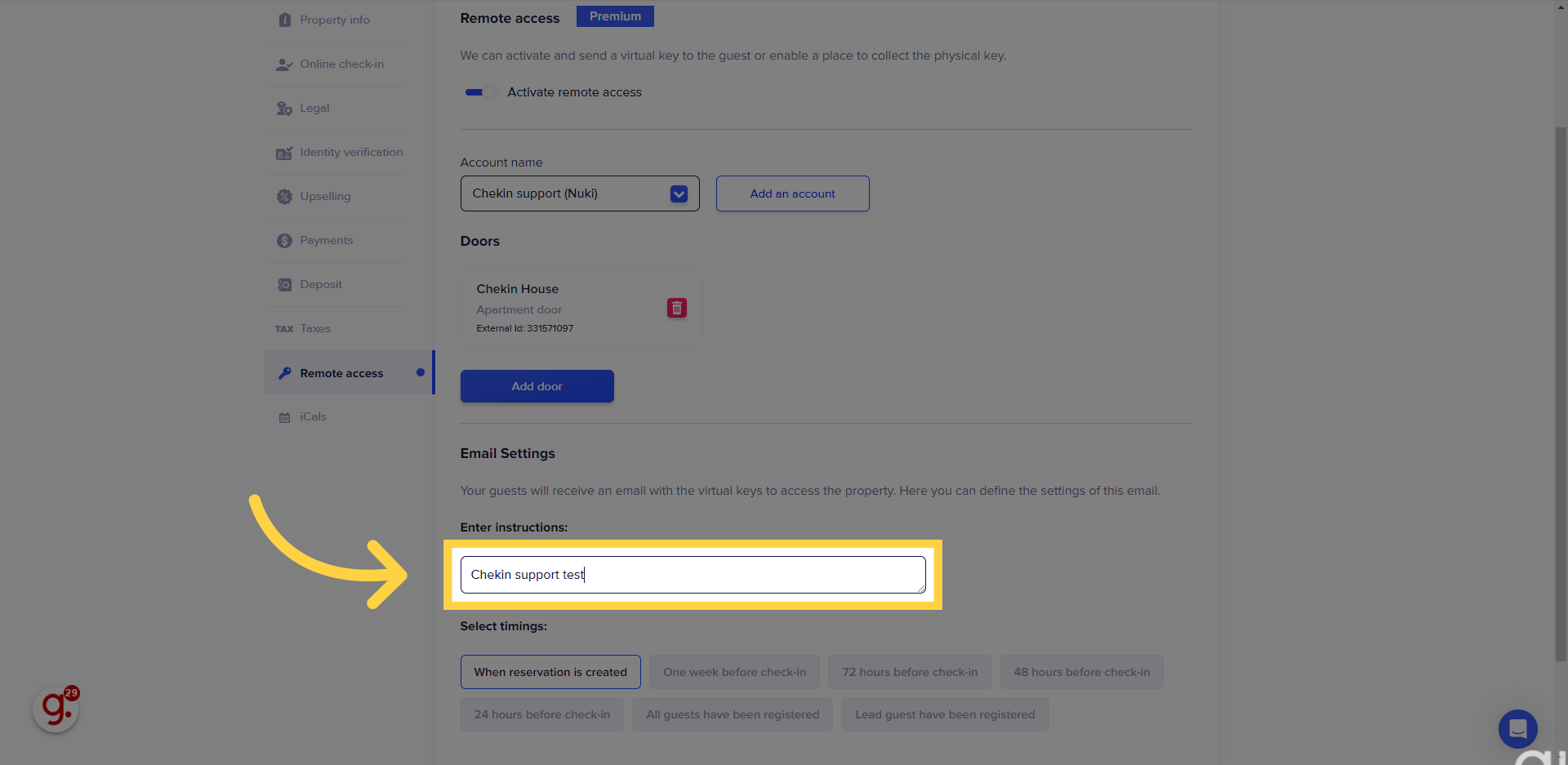
Task: Click the Upselling sidebar icon
Action: point(284,197)
